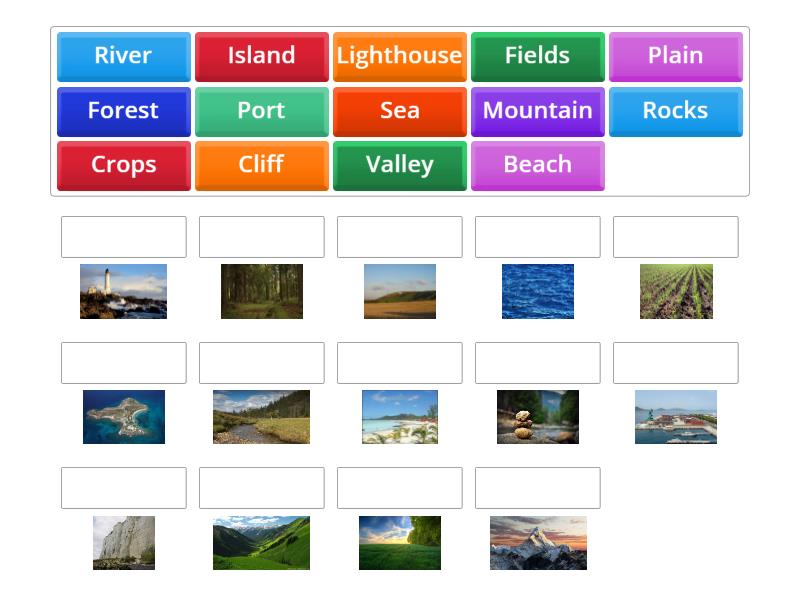This screenshot has height=600, width=800.
Task: Select the Lighthouse word tile
Action: coord(399,56)
